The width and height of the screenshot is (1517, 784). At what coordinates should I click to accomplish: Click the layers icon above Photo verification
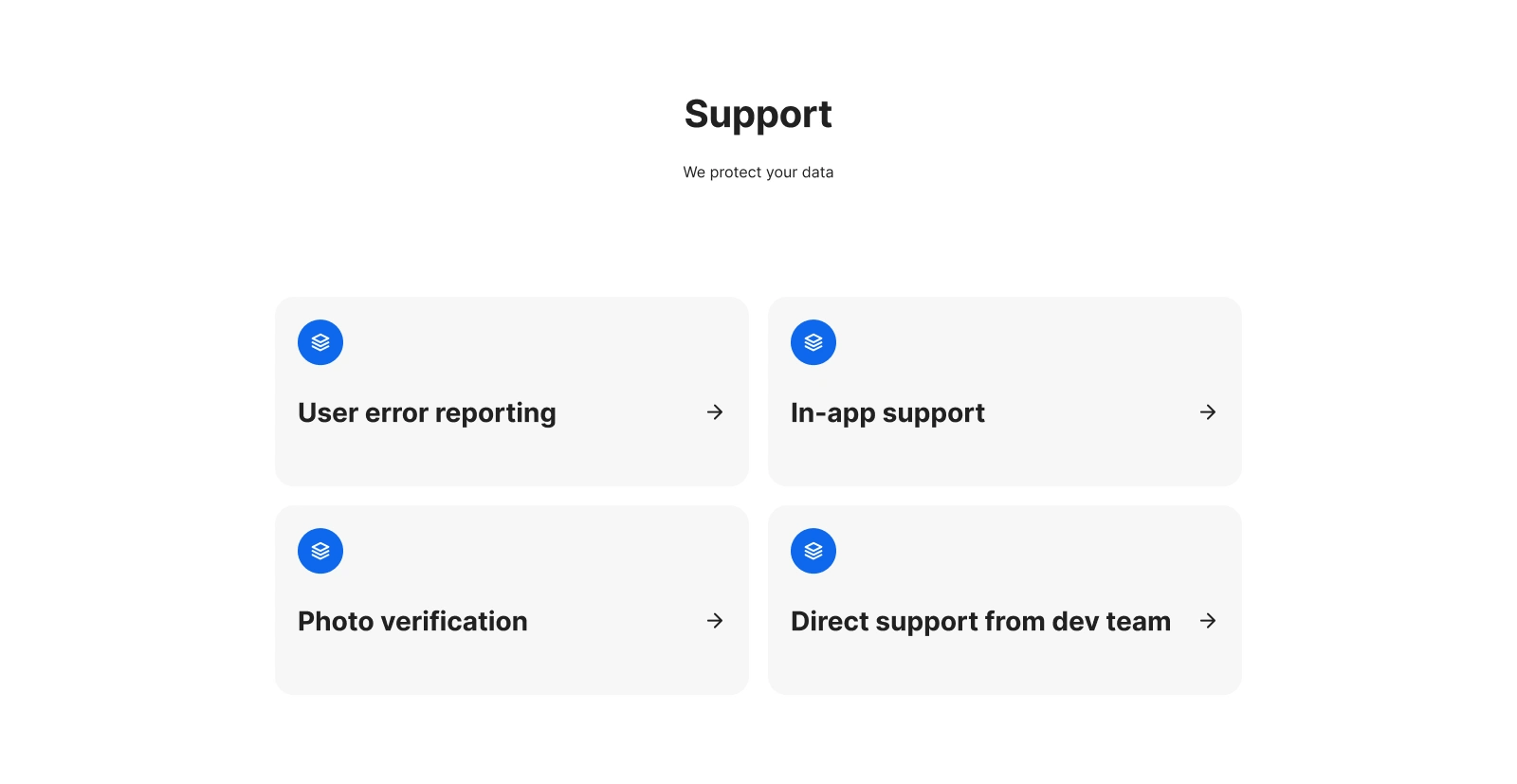pos(320,551)
